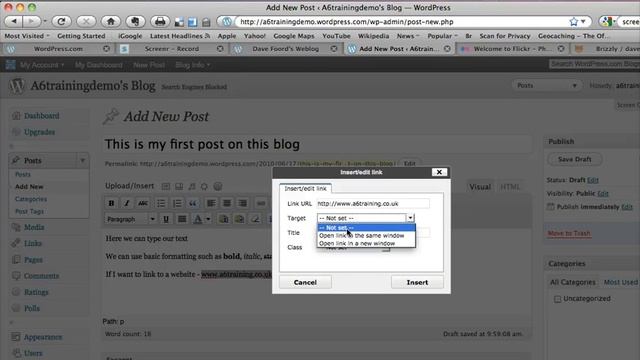This screenshot has width=640, height=360.
Task: Click the browser Forward arrow button
Action: click(31, 21)
